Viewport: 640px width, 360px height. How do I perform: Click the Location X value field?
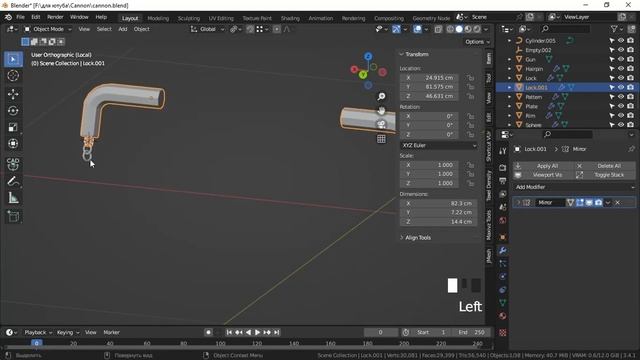pos(429,78)
